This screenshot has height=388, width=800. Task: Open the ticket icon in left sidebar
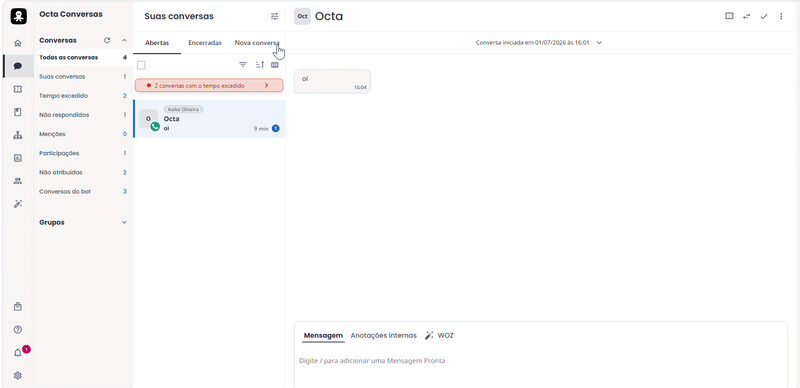pos(18,89)
